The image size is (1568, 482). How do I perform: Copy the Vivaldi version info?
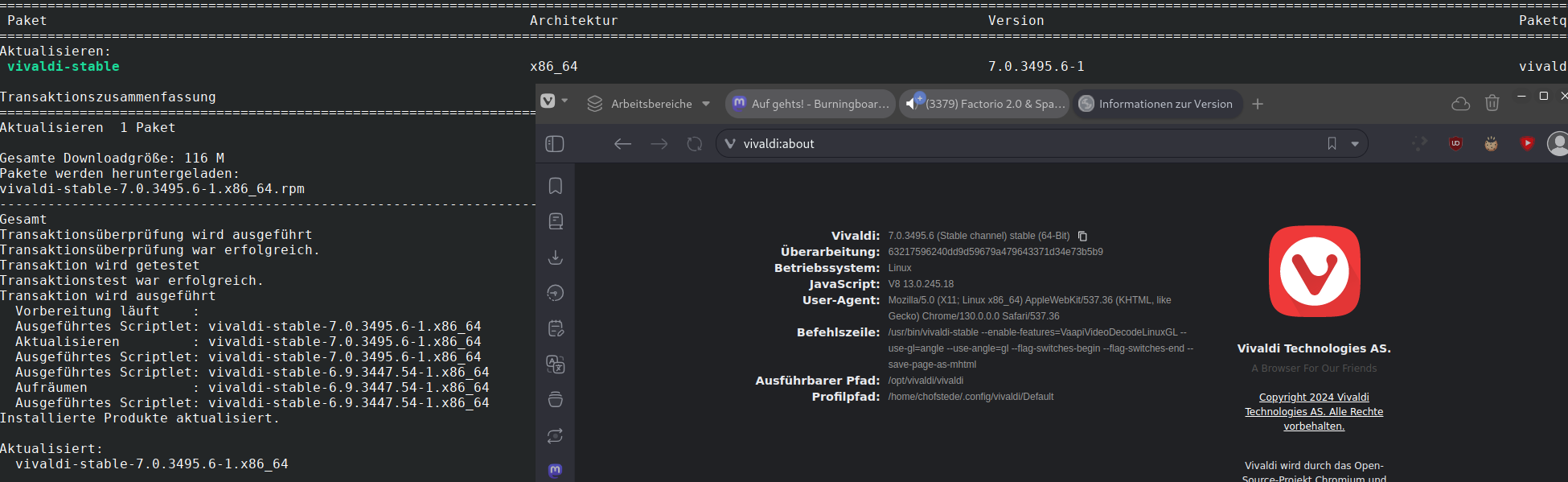(x=1082, y=237)
